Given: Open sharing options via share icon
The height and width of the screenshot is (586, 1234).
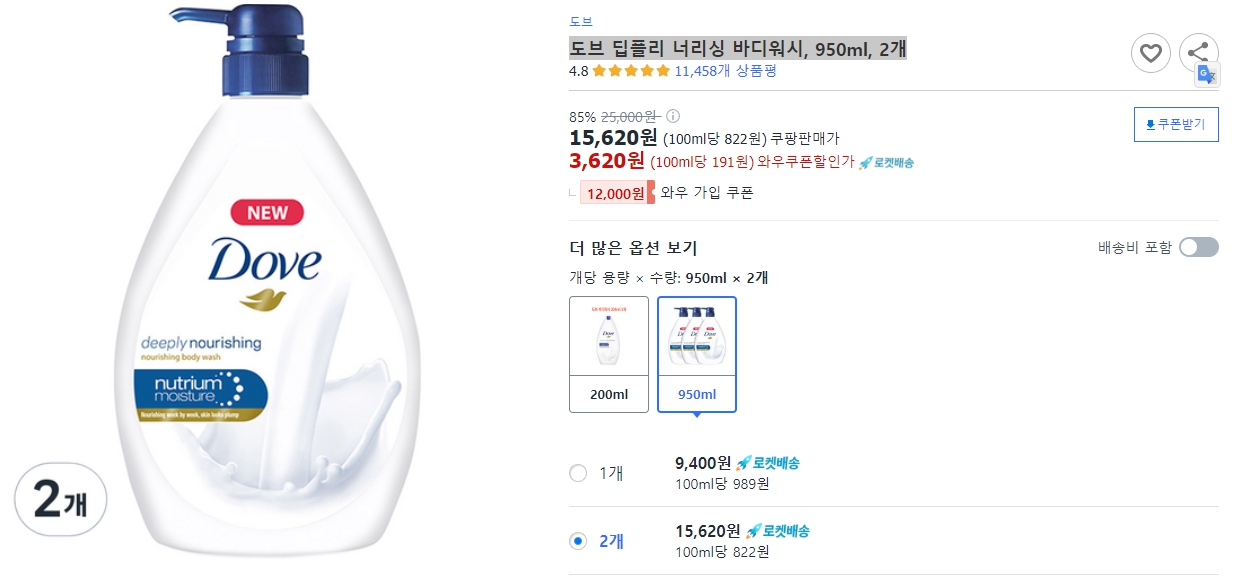Looking at the screenshot, I should [1198, 53].
